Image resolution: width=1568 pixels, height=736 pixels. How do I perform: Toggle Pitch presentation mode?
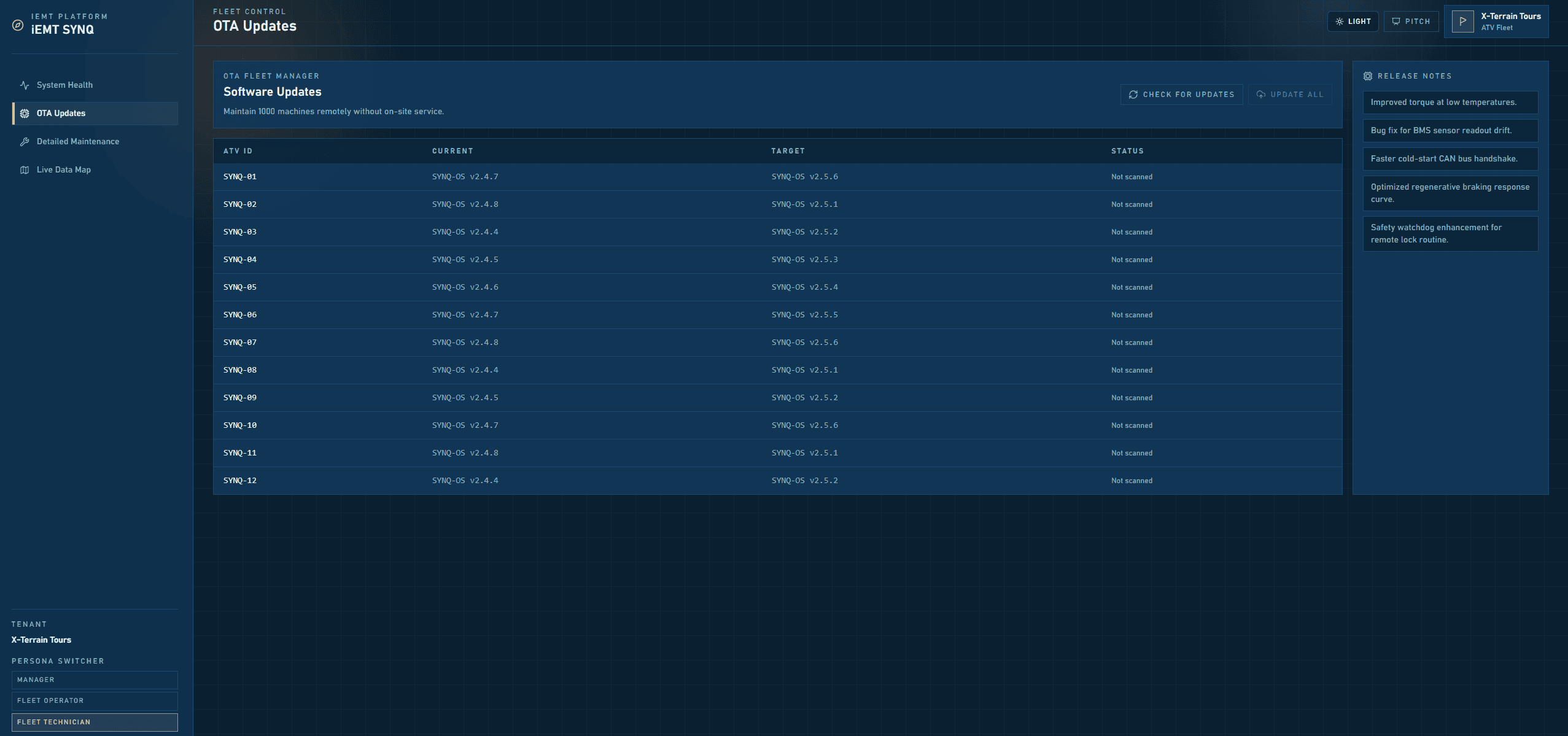[x=1411, y=21]
